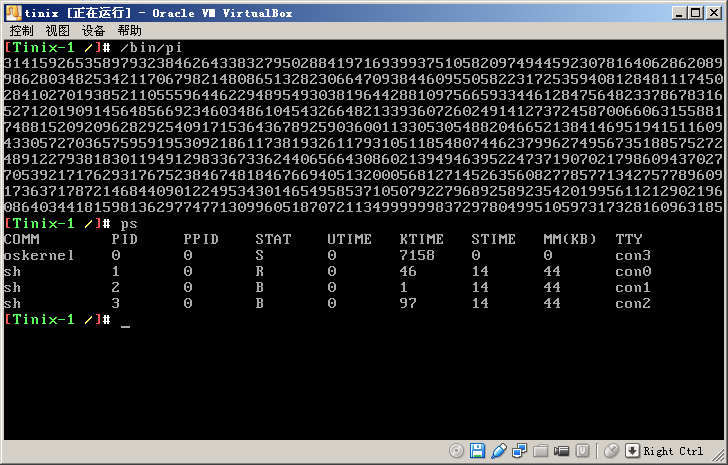Open the 帮助 menu
Image resolution: width=728 pixels, height=465 pixels.
(130, 31)
